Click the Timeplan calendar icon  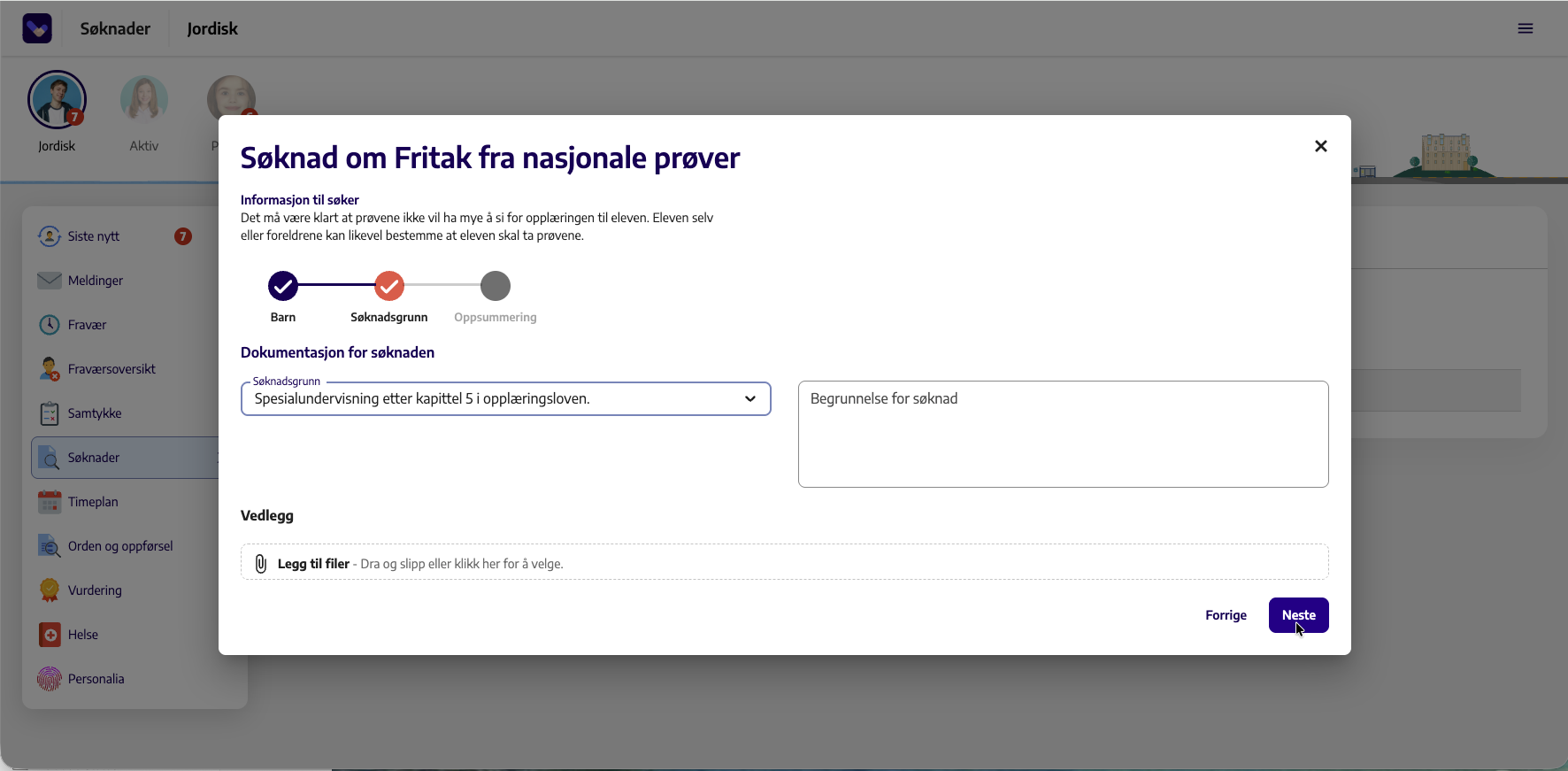(50, 502)
